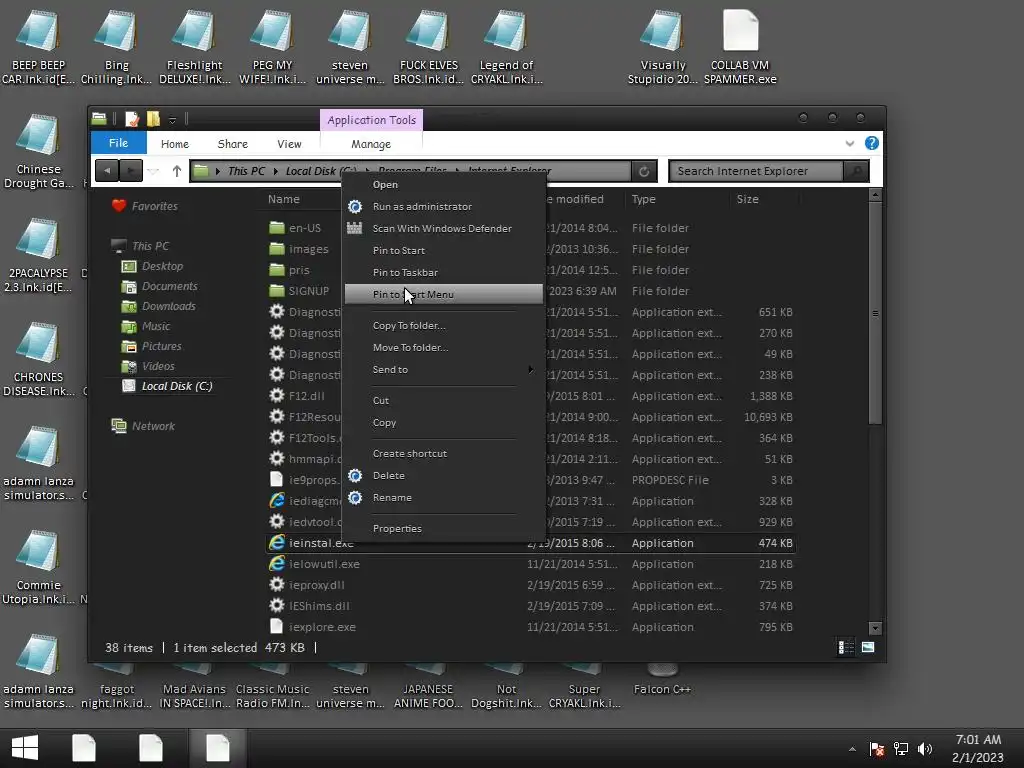The width and height of the screenshot is (1024, 768).
Task: Open Videos in navigation pane
Action: [158, 366]
